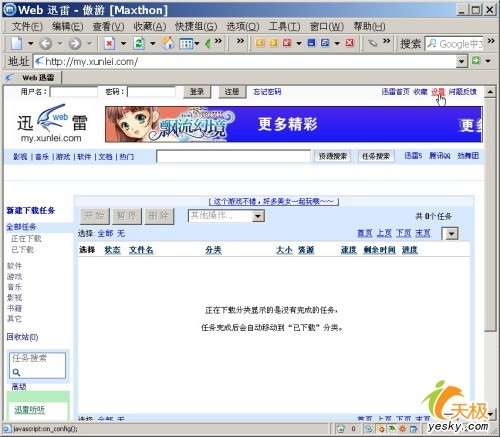Click the 任务搜索 button
Screen dimensions: 500x437
coord(376,156)
